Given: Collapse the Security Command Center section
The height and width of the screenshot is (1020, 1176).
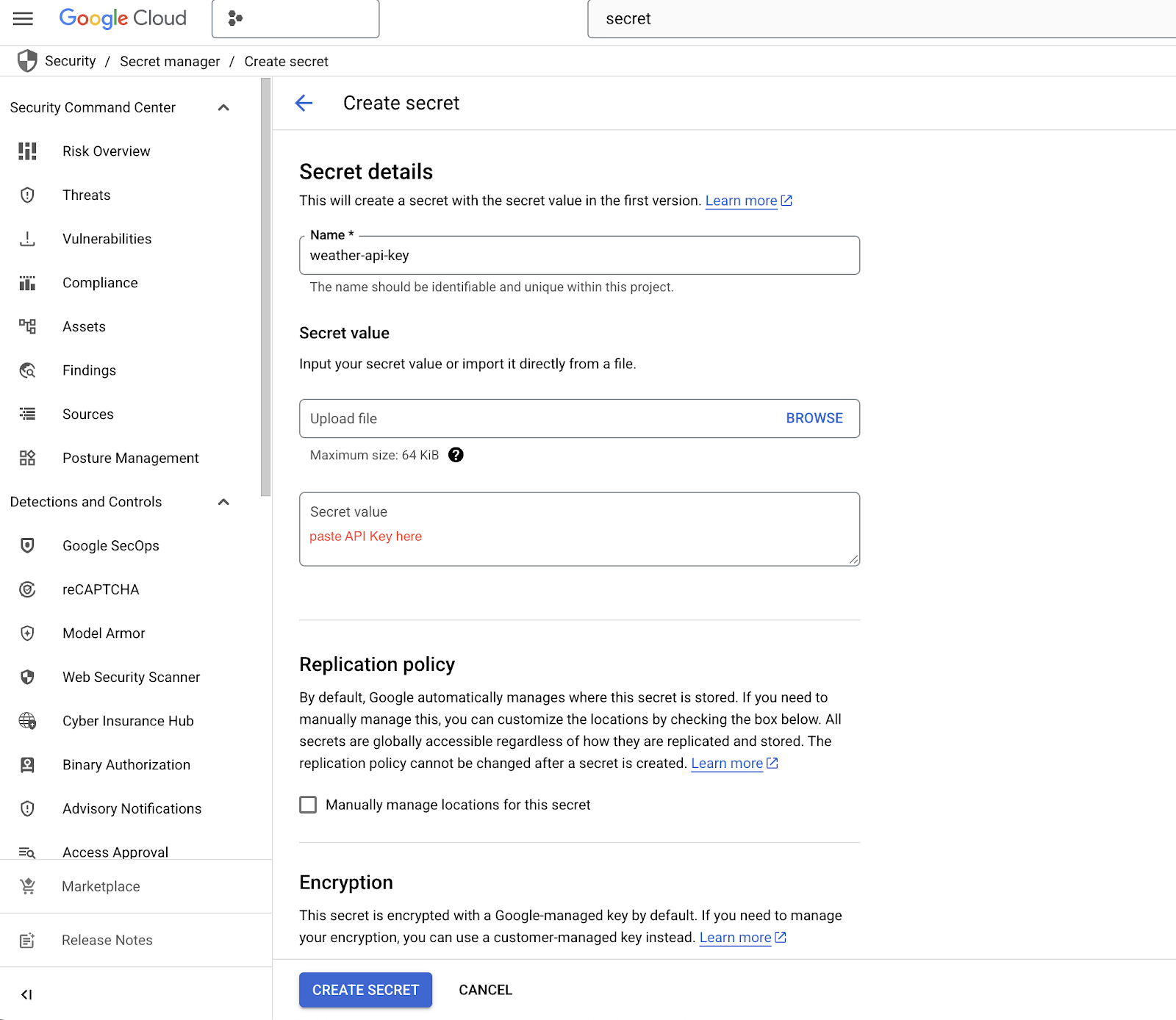Looking at the screenshot, I should coord(224,108).
